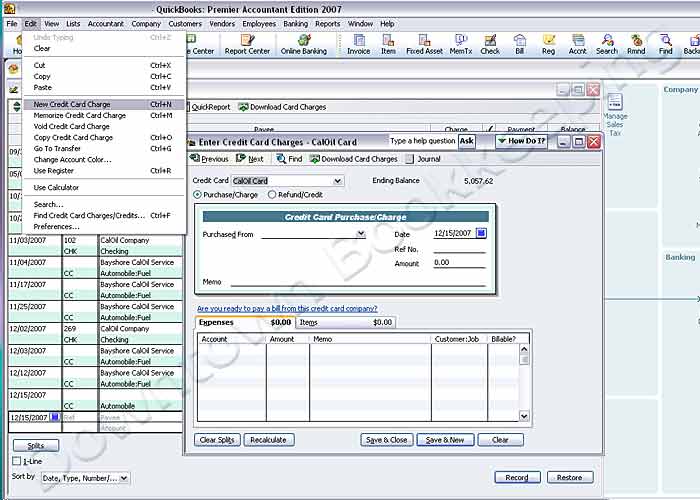Click the Search toolbar icon
The height and width of the screenshot is (500, 700).
(607, 44)
